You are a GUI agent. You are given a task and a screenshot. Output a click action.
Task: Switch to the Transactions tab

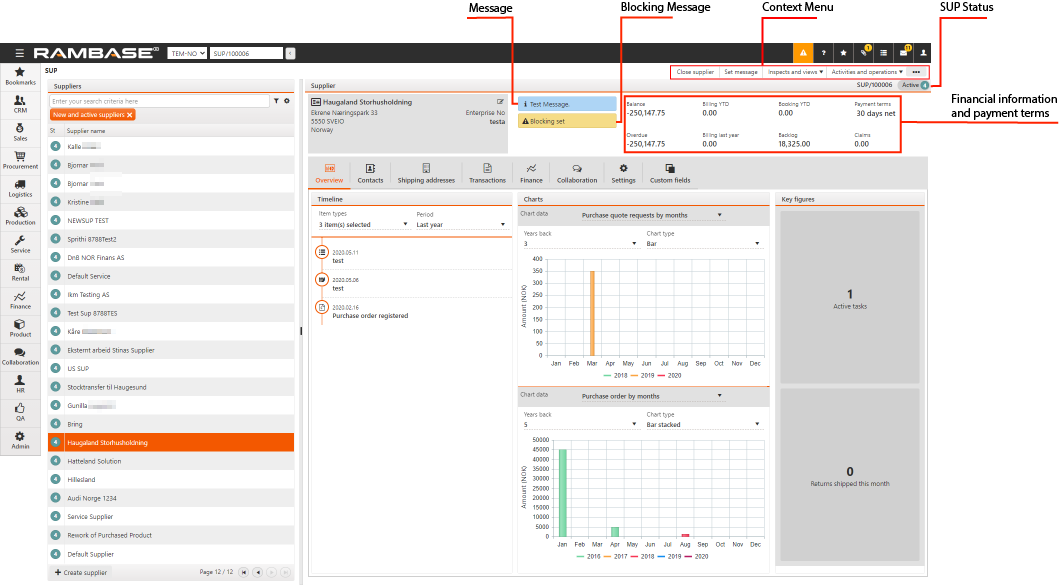487,173
